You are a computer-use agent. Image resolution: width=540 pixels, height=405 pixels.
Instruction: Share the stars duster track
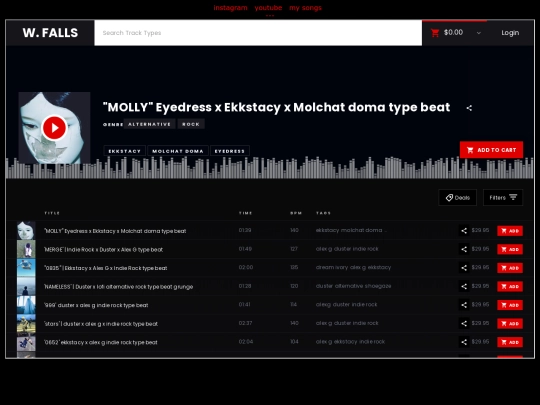pyautogui.click(x=464, y=323)
